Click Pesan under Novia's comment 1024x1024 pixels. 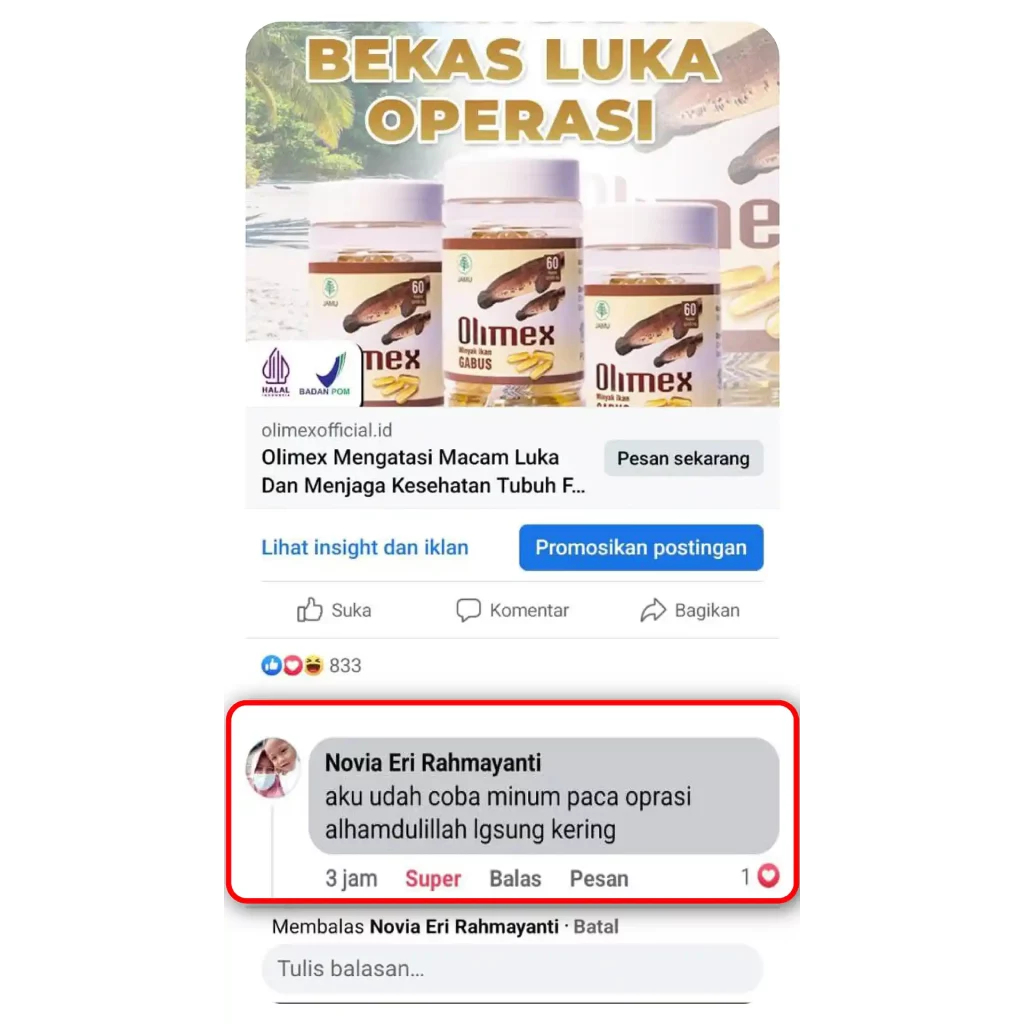tap(599, 878)
